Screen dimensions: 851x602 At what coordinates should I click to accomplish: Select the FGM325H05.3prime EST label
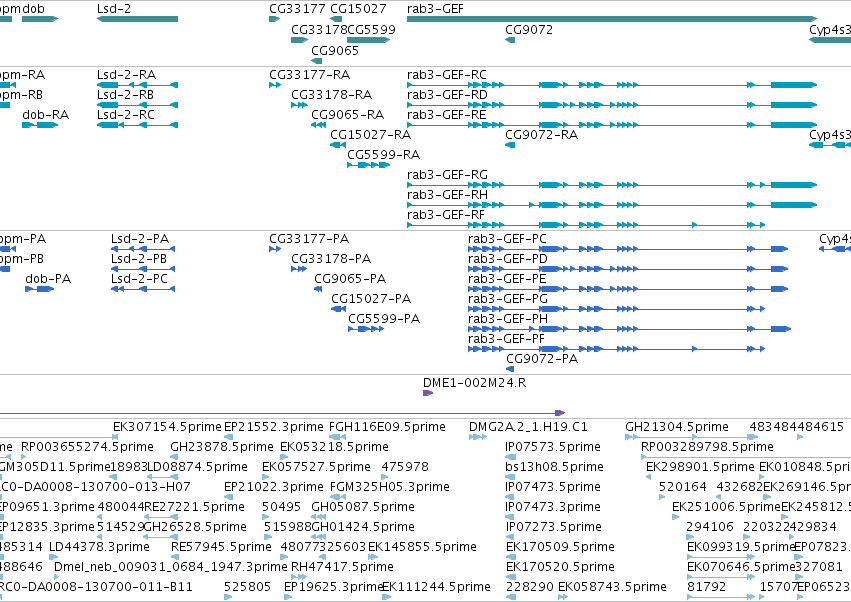click(390, 487)
